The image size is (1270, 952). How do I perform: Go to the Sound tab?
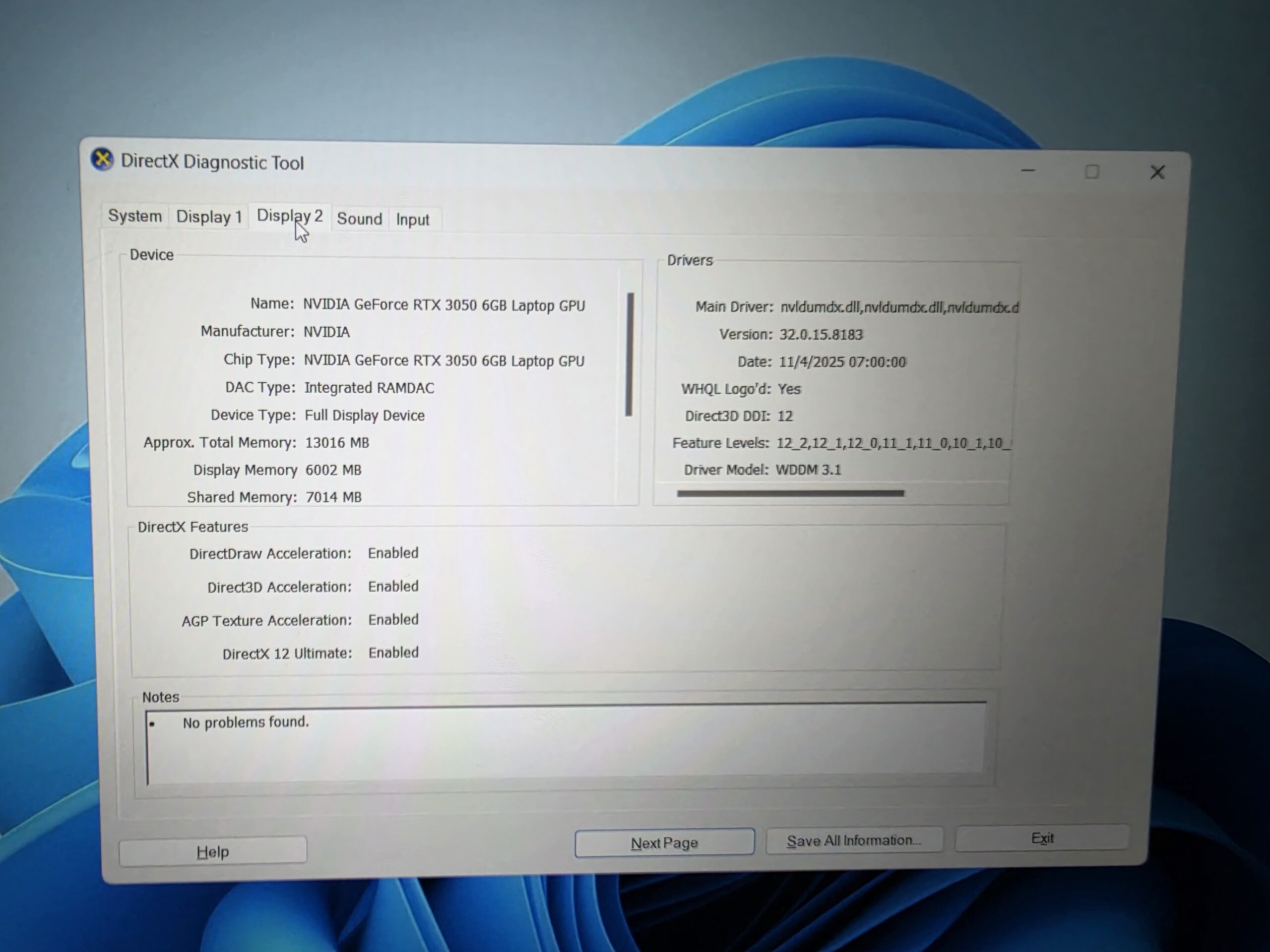[359, 219]
